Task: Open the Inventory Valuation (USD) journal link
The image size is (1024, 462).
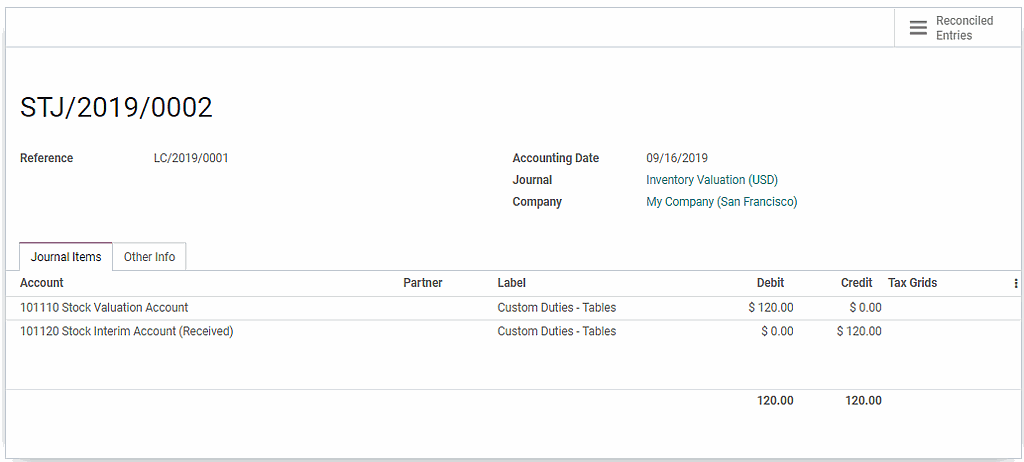Action: pyautogui.click(x=711, y=180)
